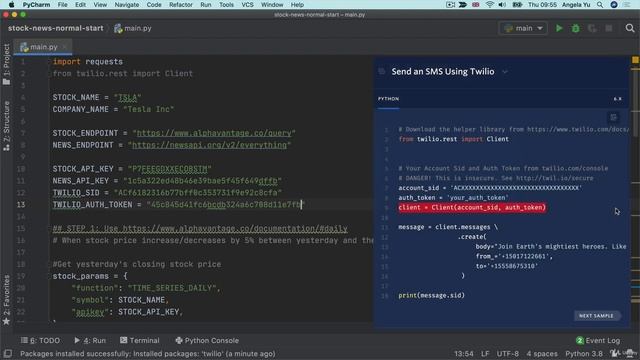
Task: Click the battery status icon
Action: (x=517, y=4)
